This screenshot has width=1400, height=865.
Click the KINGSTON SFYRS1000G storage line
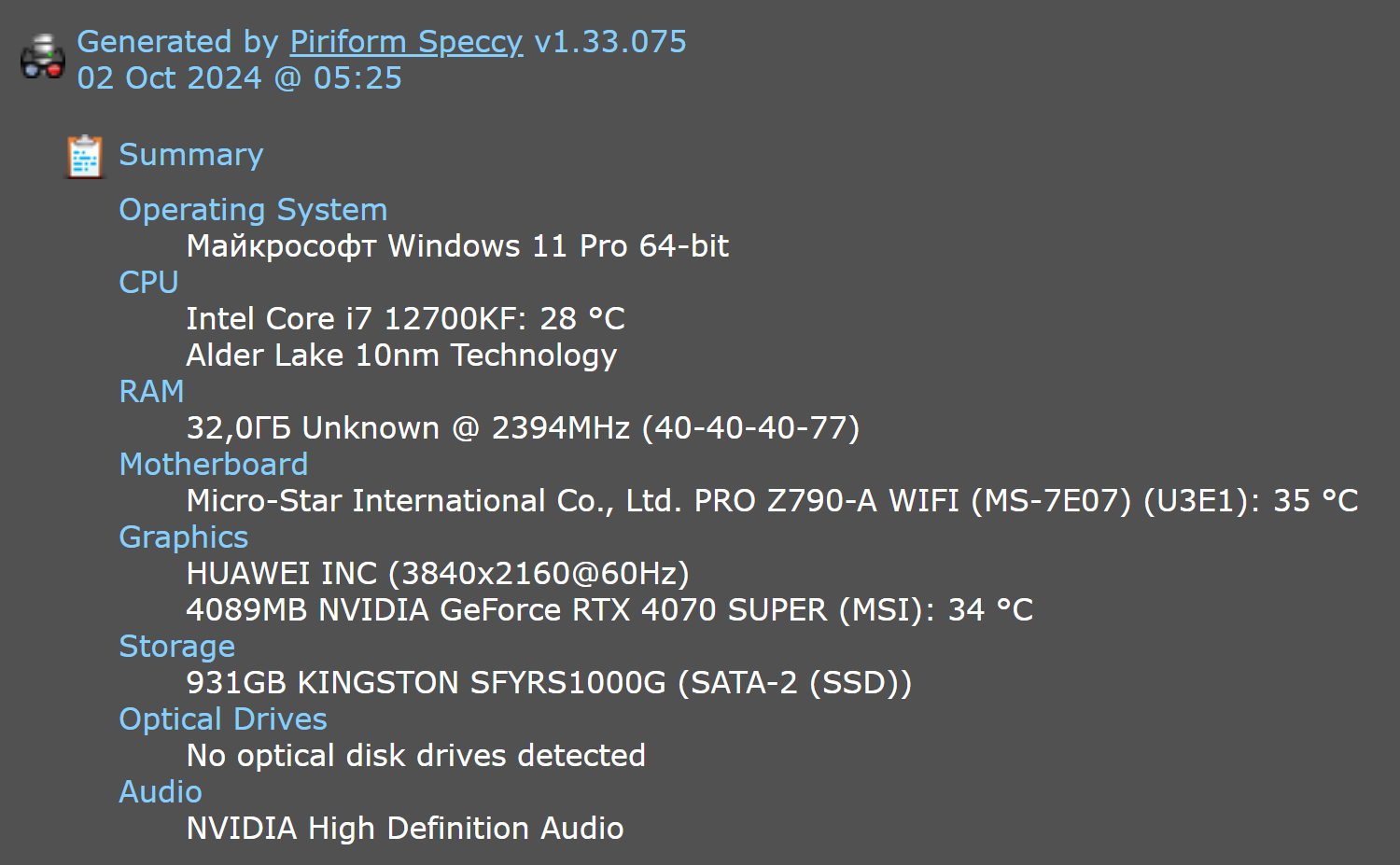point(549,683)
